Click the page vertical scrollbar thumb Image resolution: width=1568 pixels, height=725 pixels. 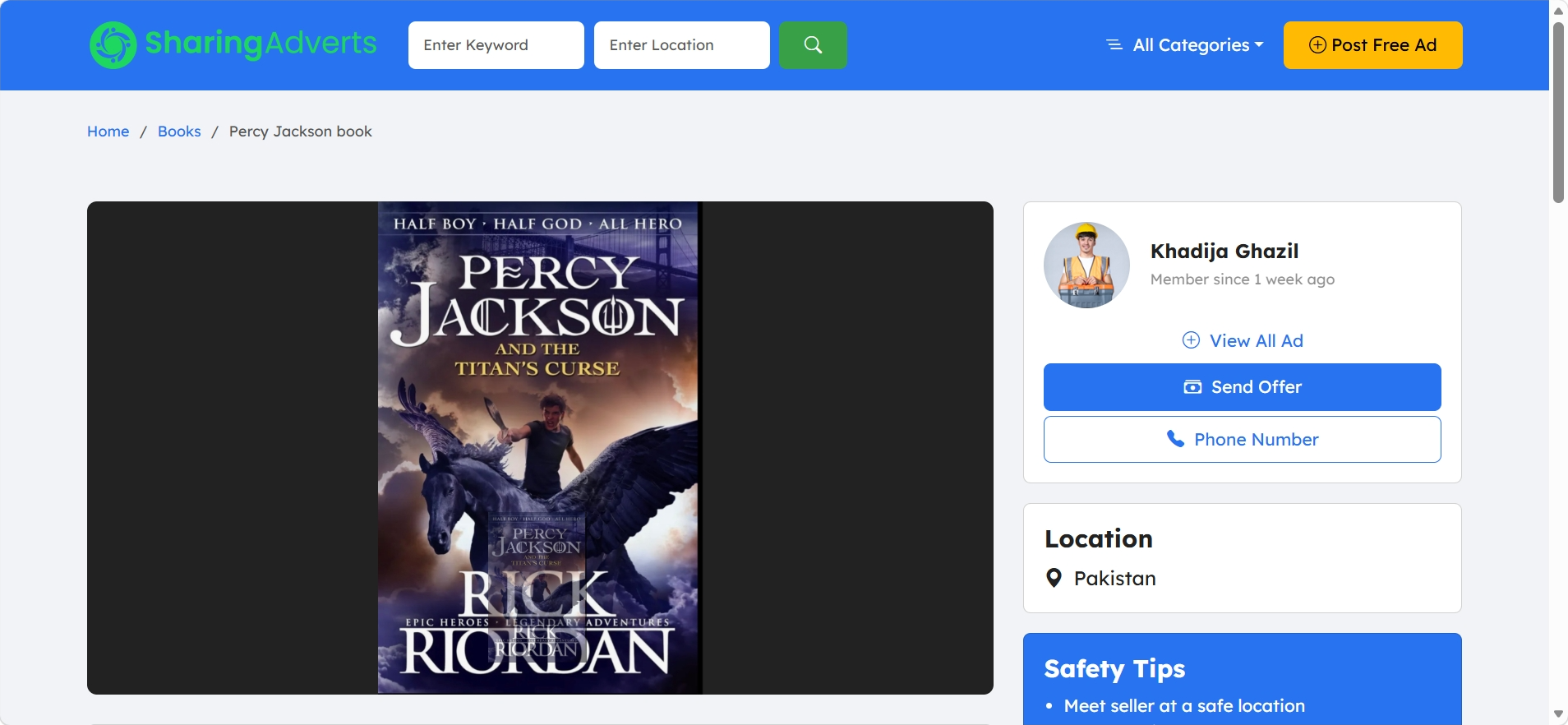coord(1558,112)
